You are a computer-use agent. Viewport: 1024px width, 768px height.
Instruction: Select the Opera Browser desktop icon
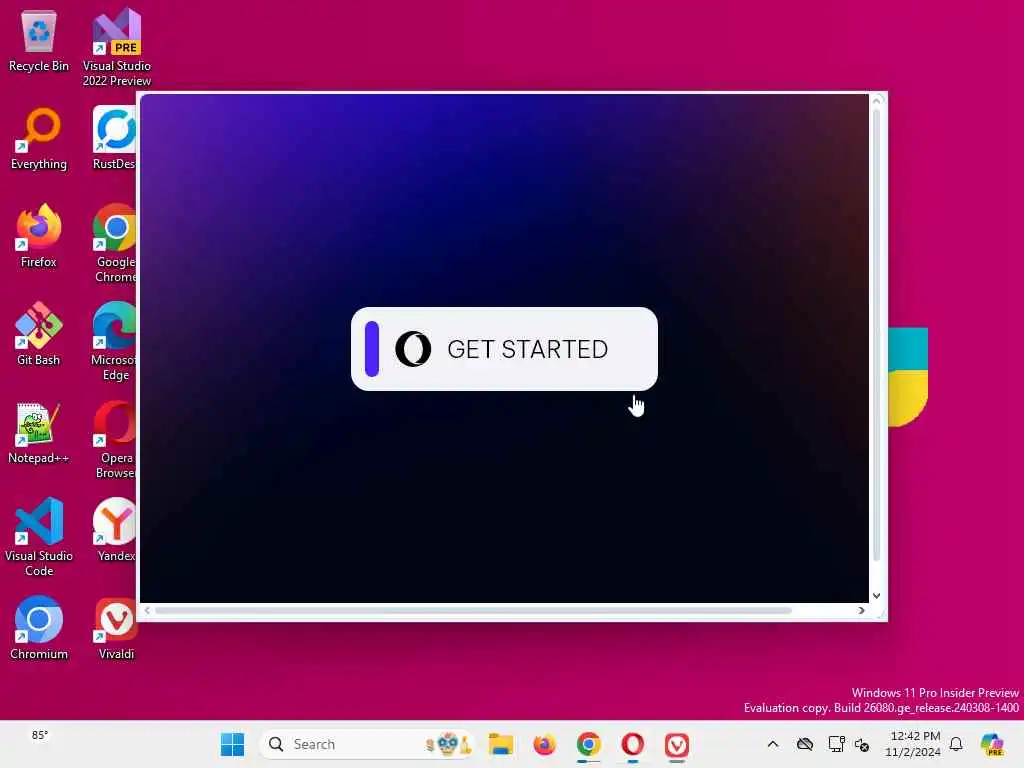(x=115, y=439)
